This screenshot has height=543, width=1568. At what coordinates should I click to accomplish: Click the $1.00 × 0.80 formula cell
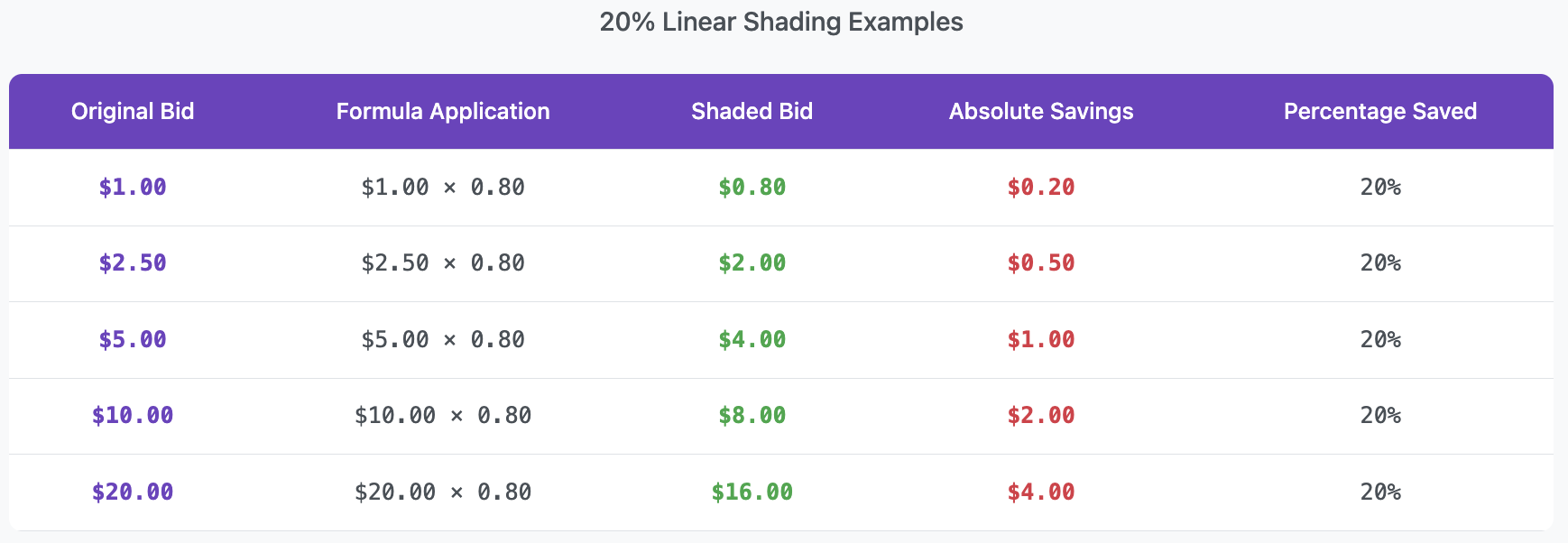click(x=443, y=187)
